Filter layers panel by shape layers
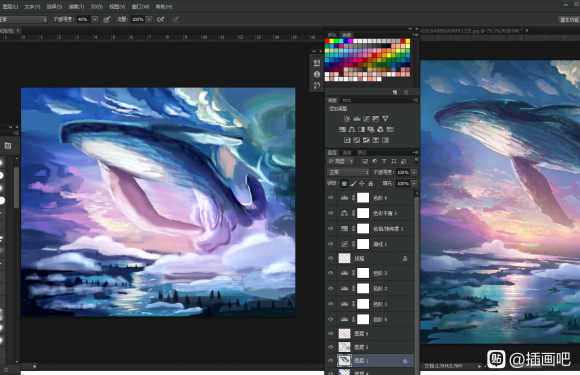580x375 pixels. point(394,161)
